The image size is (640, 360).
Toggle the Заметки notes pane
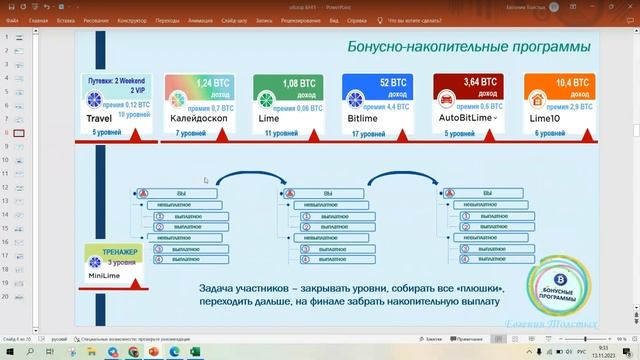tap(431, 339)
